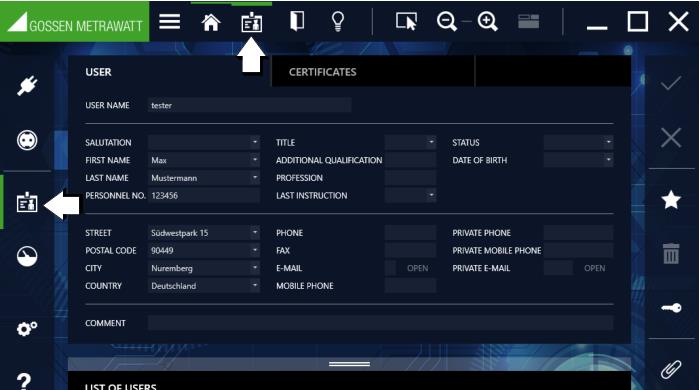700x390 pixels.
Task: Click the grey layout panel icon
Action: coord(529,21)
